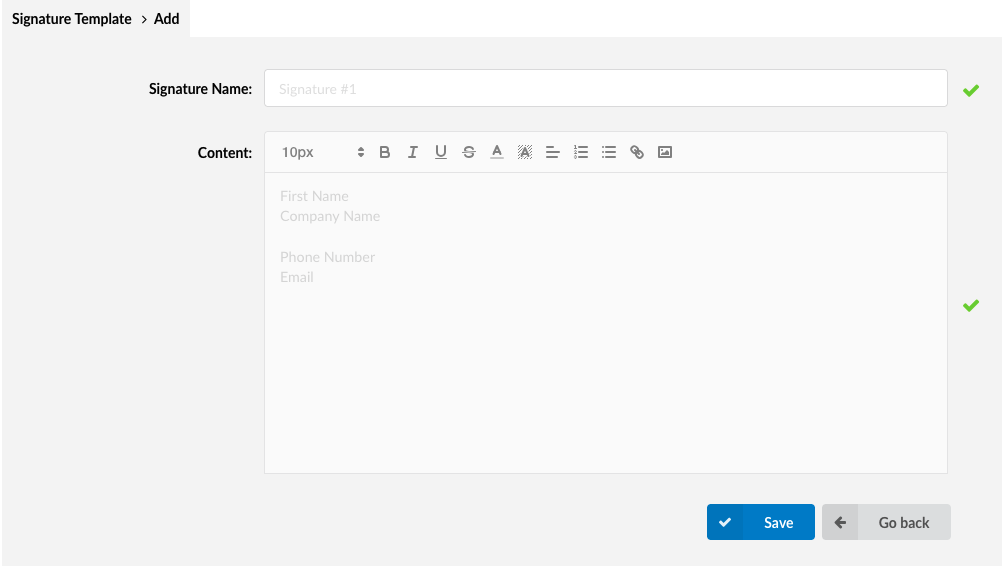Click the Content: label
The image size is (1002, 568).
[x=224, y=153]
